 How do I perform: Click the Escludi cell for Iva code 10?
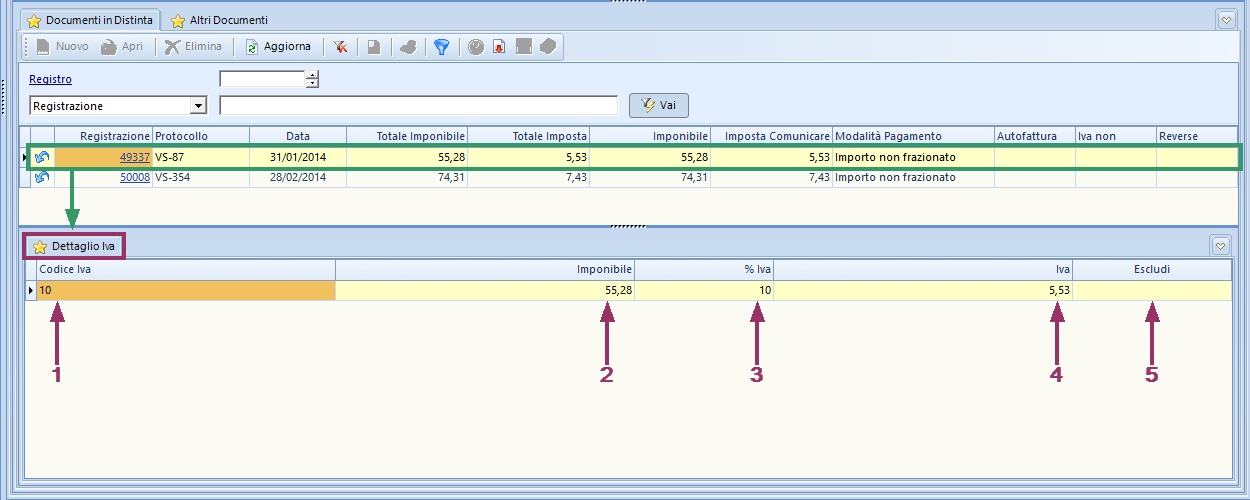click(1151, 290)
